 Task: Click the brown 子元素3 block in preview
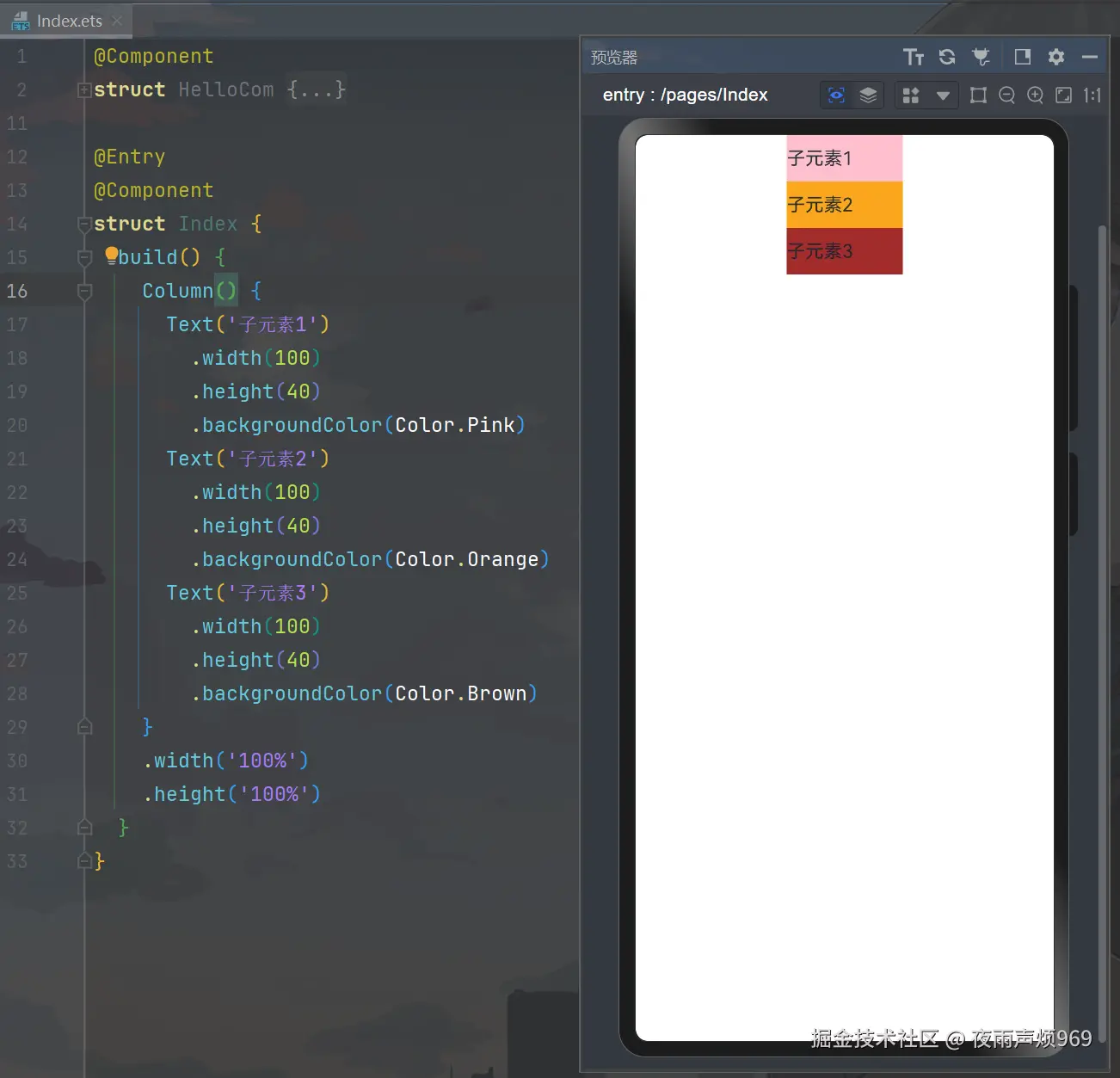pos(844,251)
